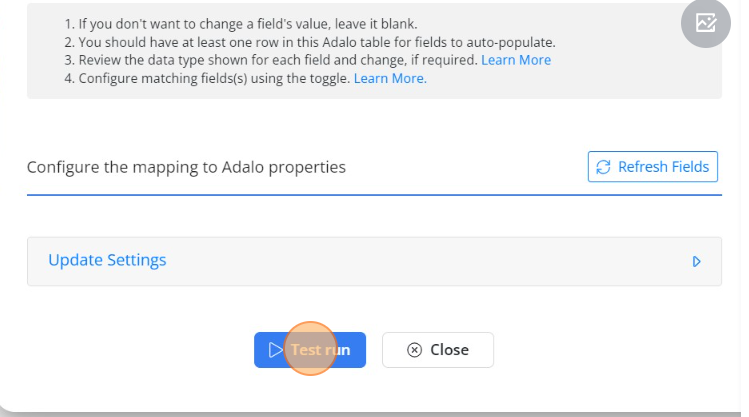Image resolution: width=749 pixels, height=417 pixels.
Task: Click instruction two about Adalo table rows
Action: tap(310, 42)
